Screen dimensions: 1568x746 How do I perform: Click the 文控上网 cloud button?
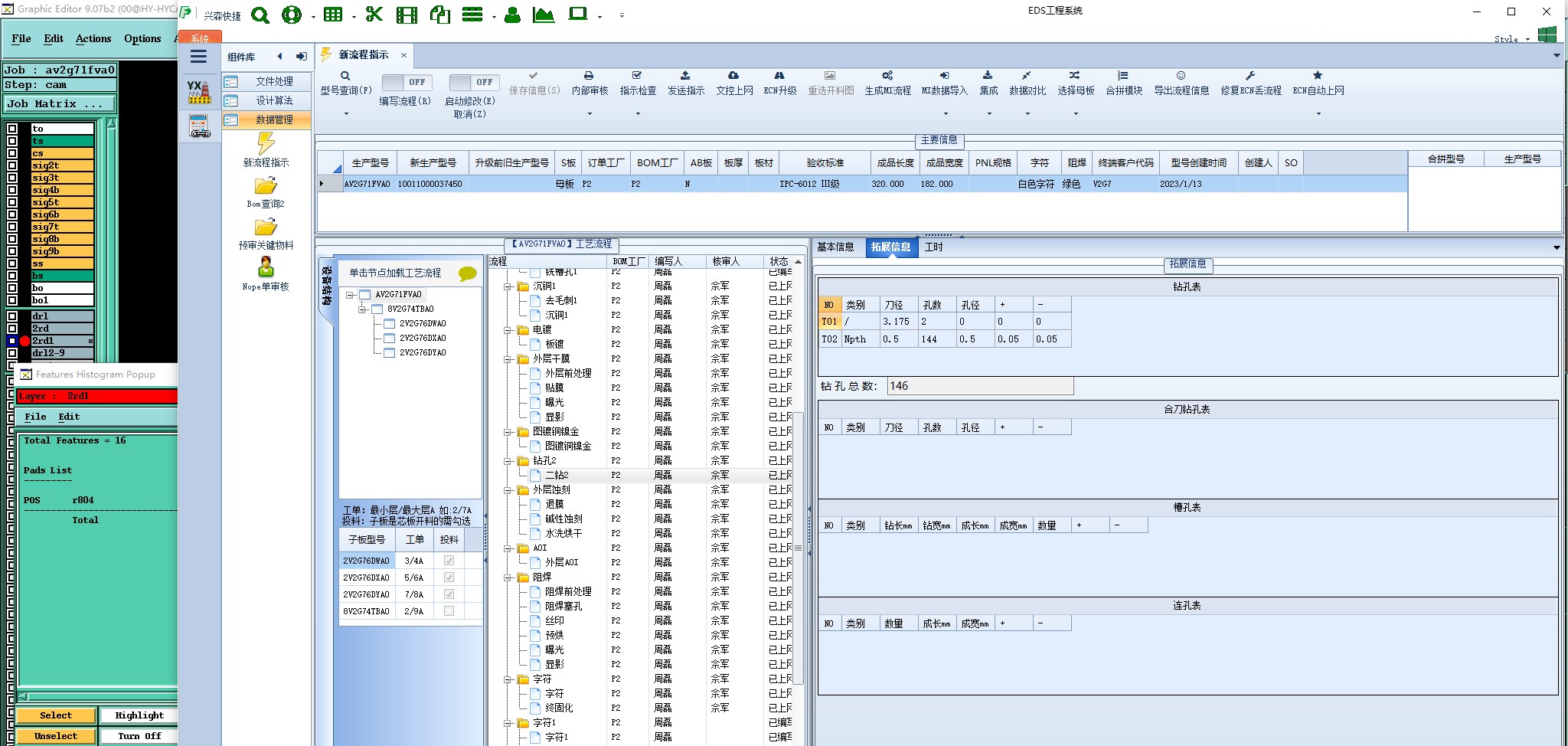pos(733,83)
